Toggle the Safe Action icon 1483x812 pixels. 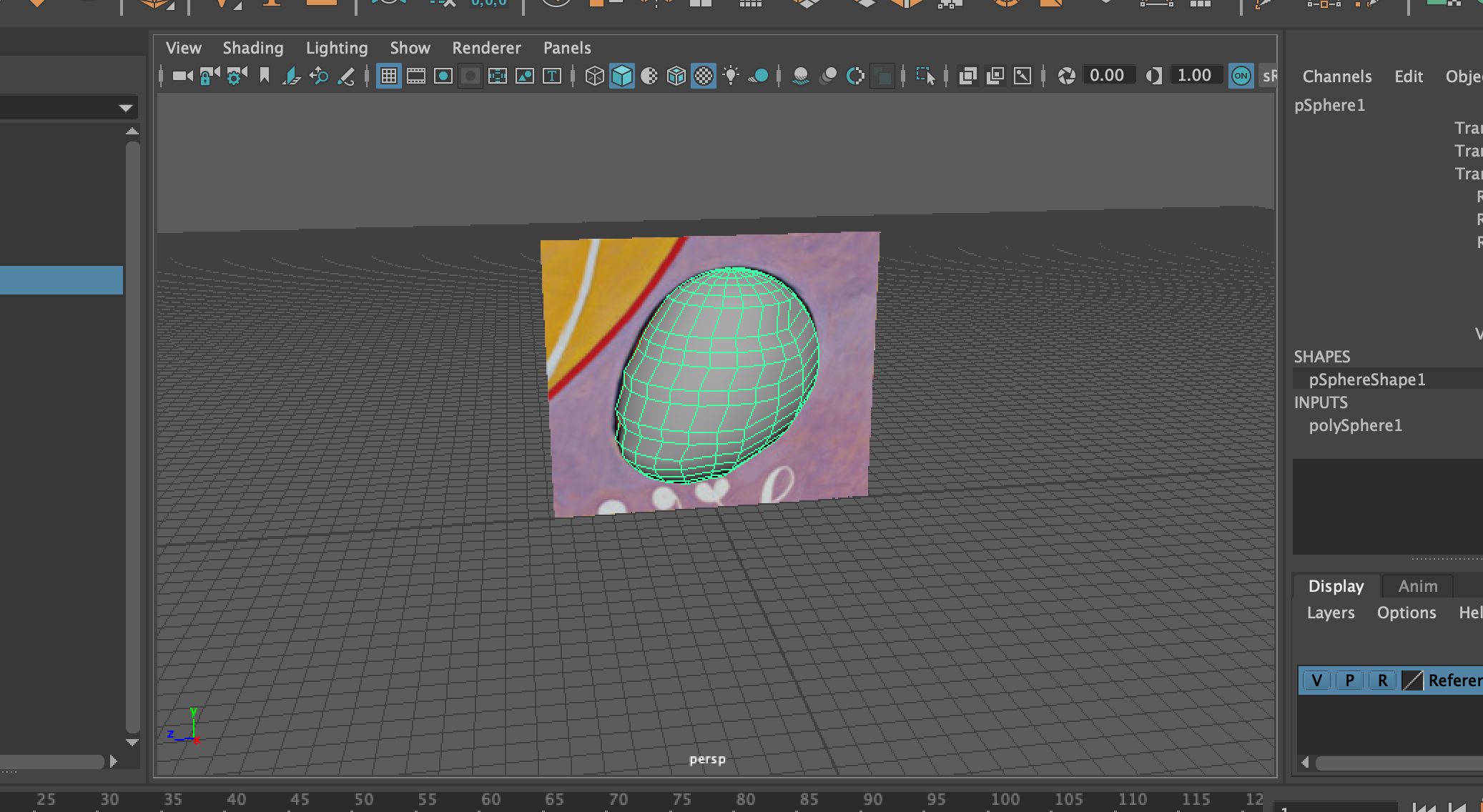click(525, 76)
